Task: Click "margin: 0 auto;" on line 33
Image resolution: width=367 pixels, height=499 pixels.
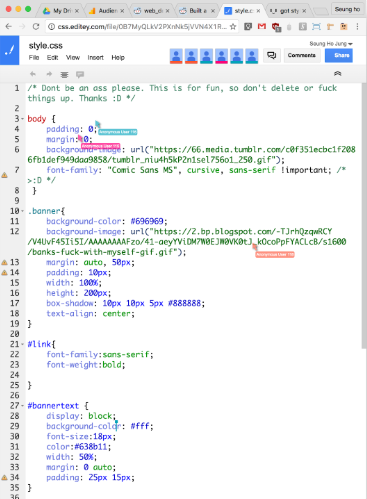Action: coord(81,467)
